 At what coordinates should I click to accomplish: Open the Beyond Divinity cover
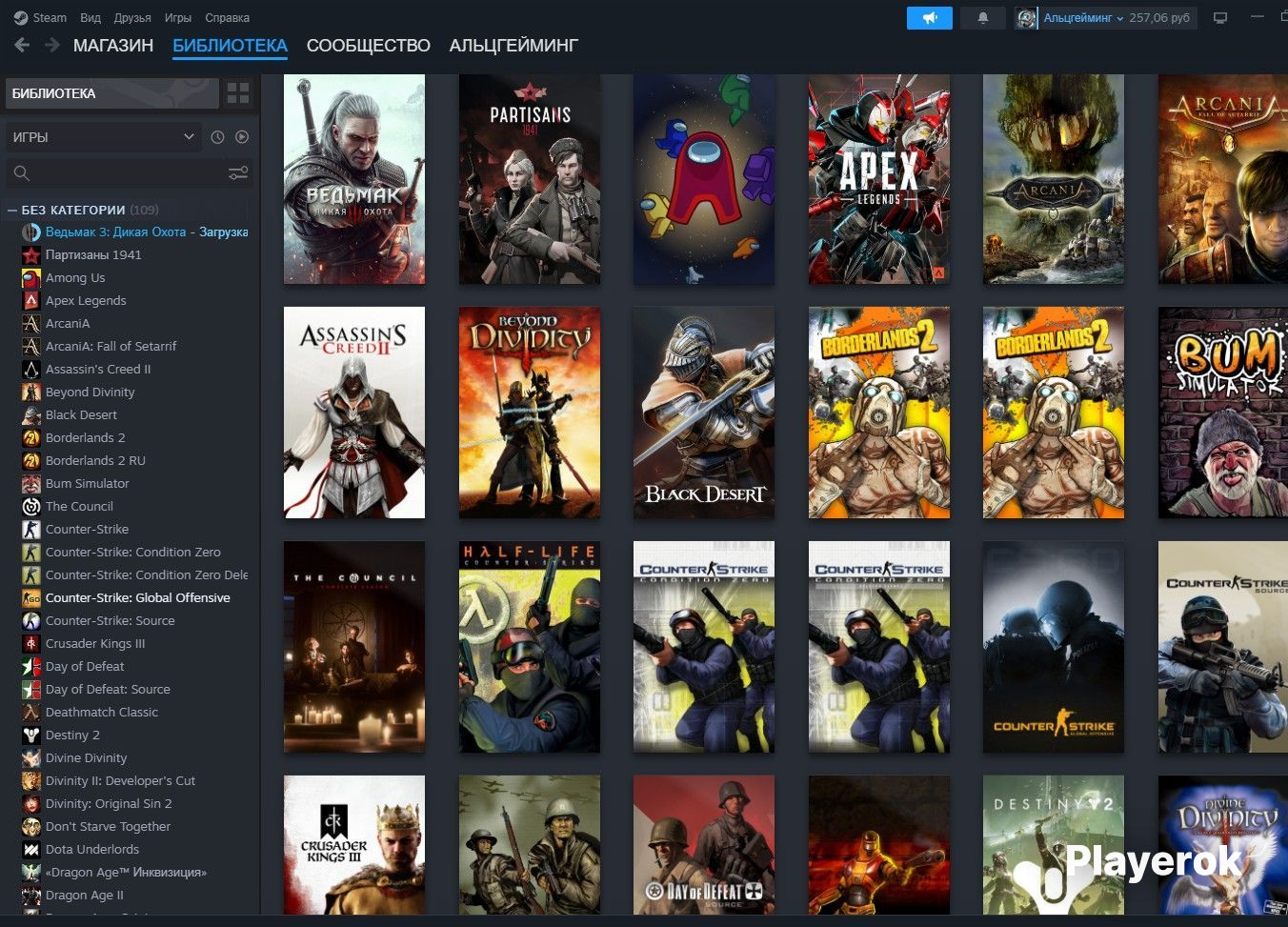tap(530, 413)
